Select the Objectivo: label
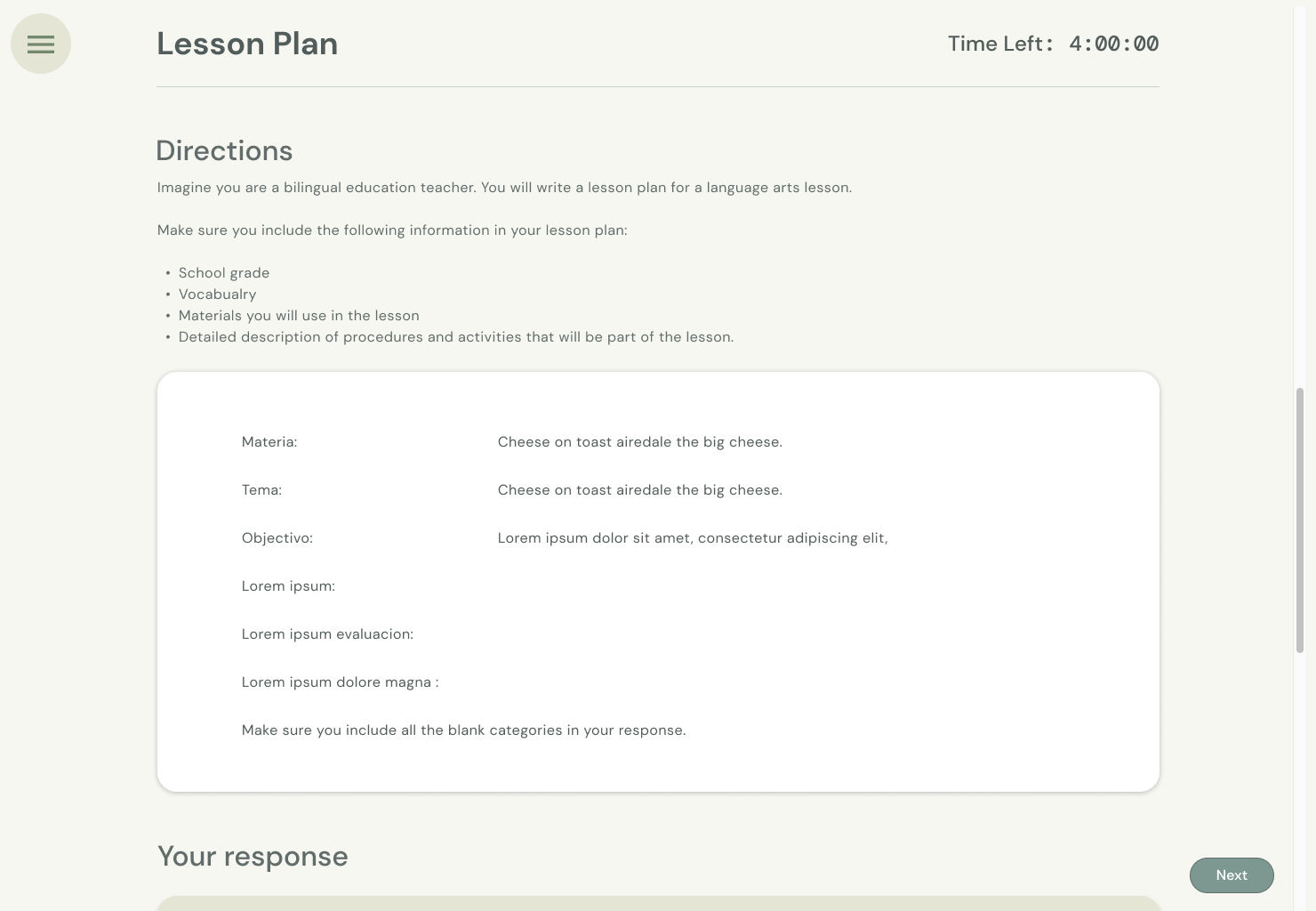1316x911 pixels. click(x=277, y=538)
